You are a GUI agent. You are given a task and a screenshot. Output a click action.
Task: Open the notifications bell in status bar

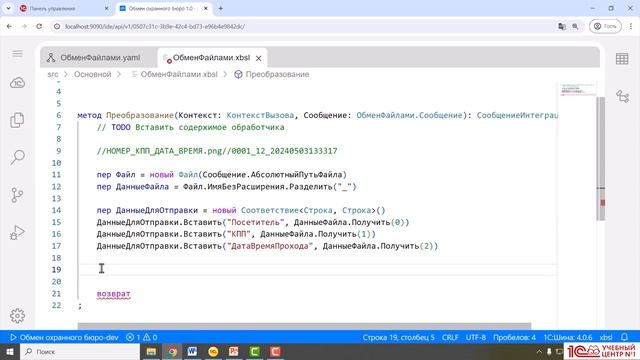coord(624,338)
